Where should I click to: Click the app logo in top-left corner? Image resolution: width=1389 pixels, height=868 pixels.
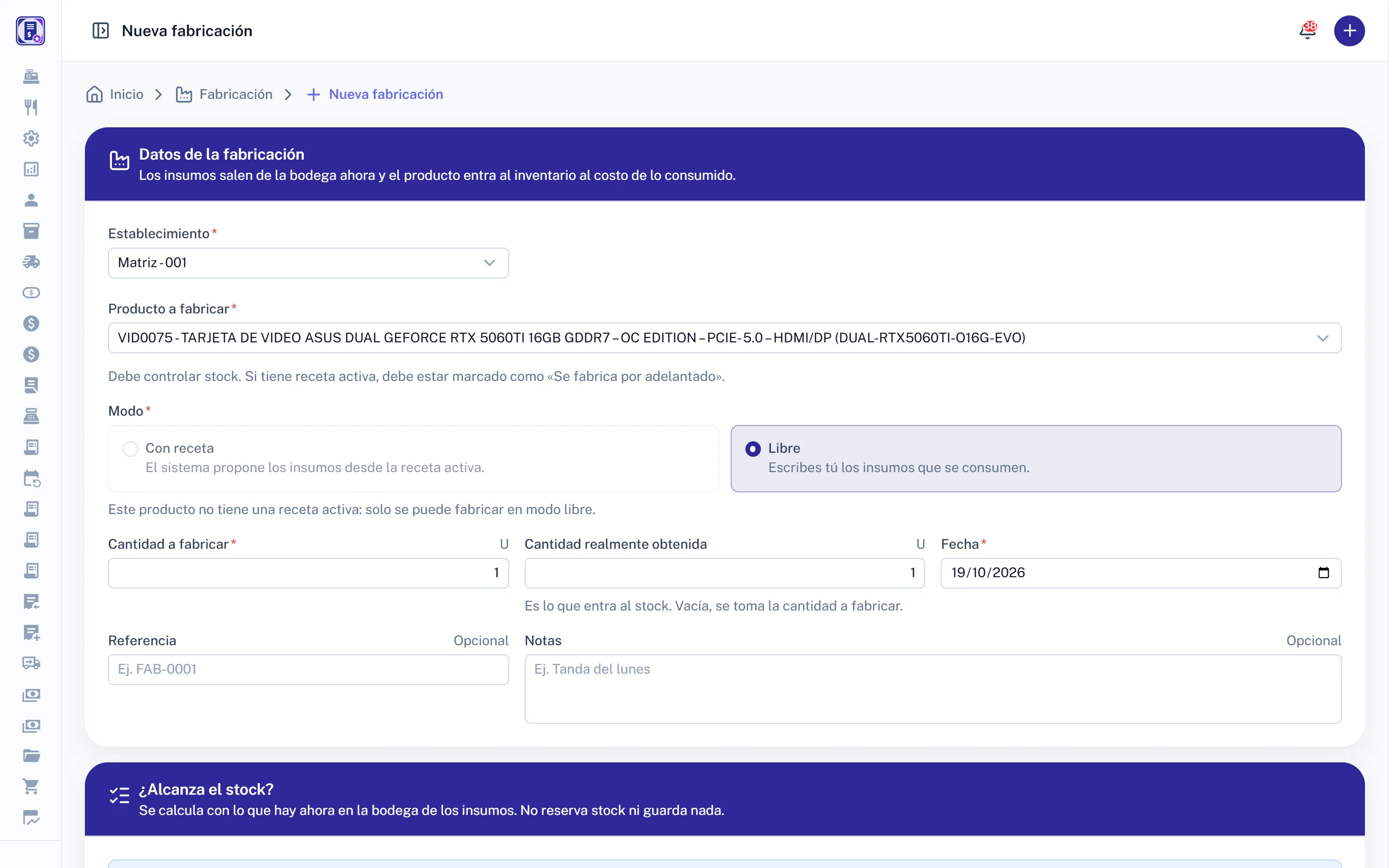tap(30, 30)
